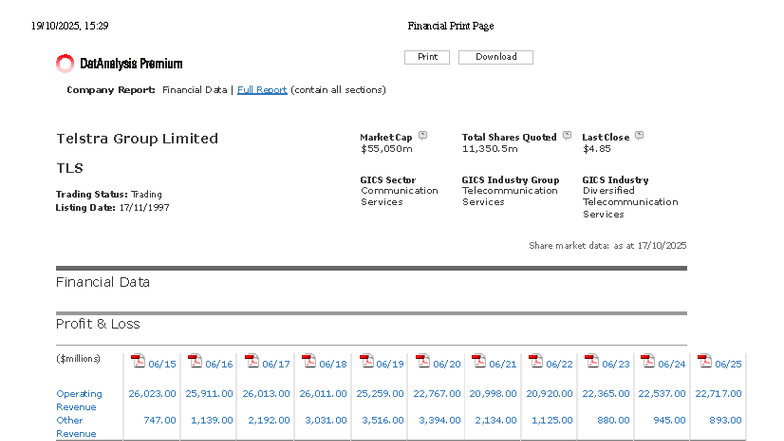Open the PDF icon for 06/25
This screenshot has height=441, width=784.
coord(704,361)
